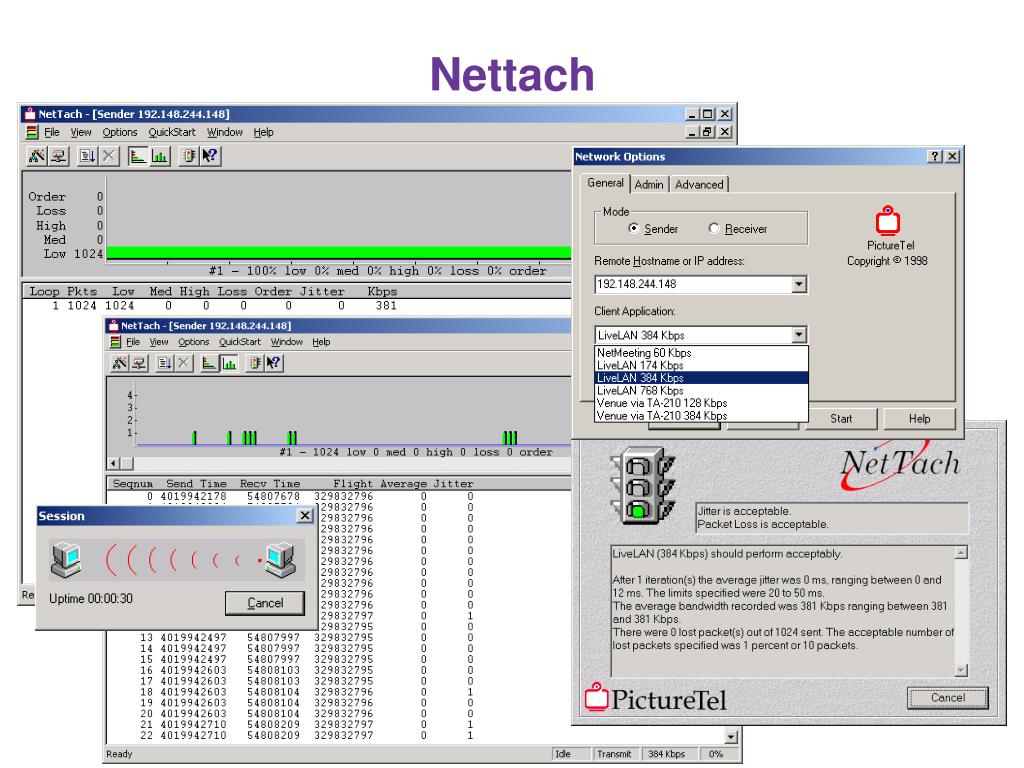
Task: Click the Client Application dropdown arrow
Action: point(799,336)
